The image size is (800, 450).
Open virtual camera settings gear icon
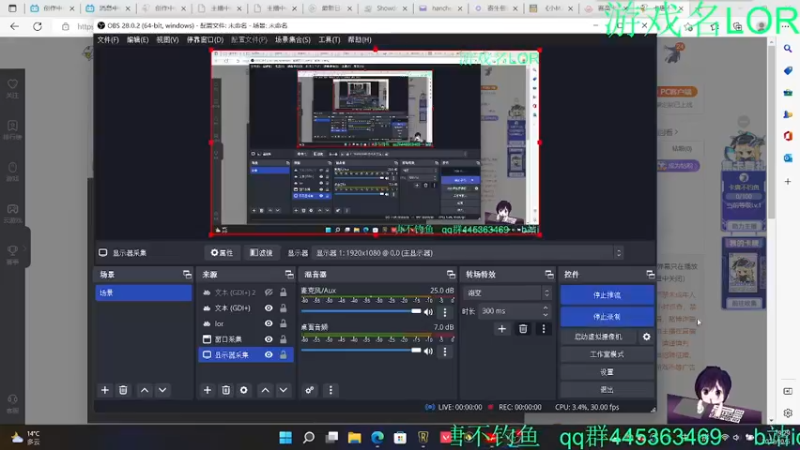tap(646, 337)
